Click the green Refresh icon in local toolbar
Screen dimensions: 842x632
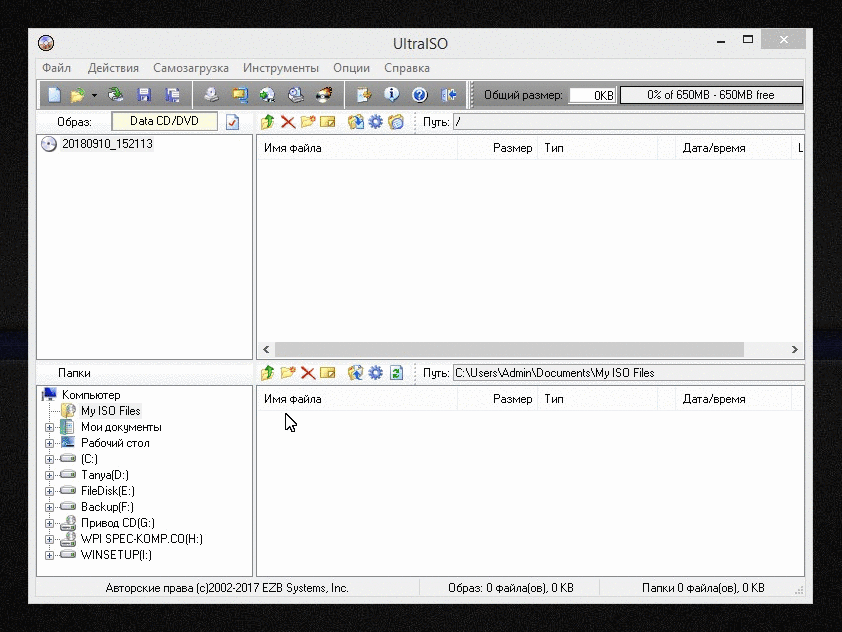tap(396, 373)
